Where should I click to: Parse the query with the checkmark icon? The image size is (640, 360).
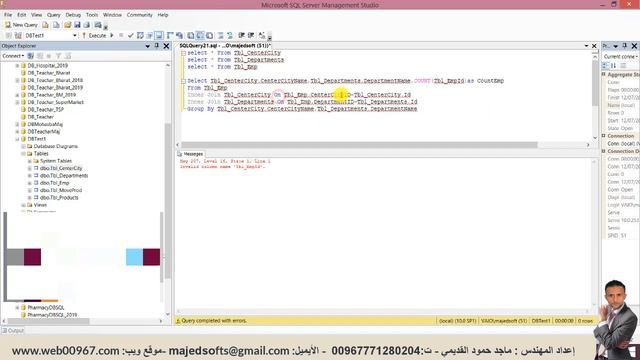tap(131, 36)
